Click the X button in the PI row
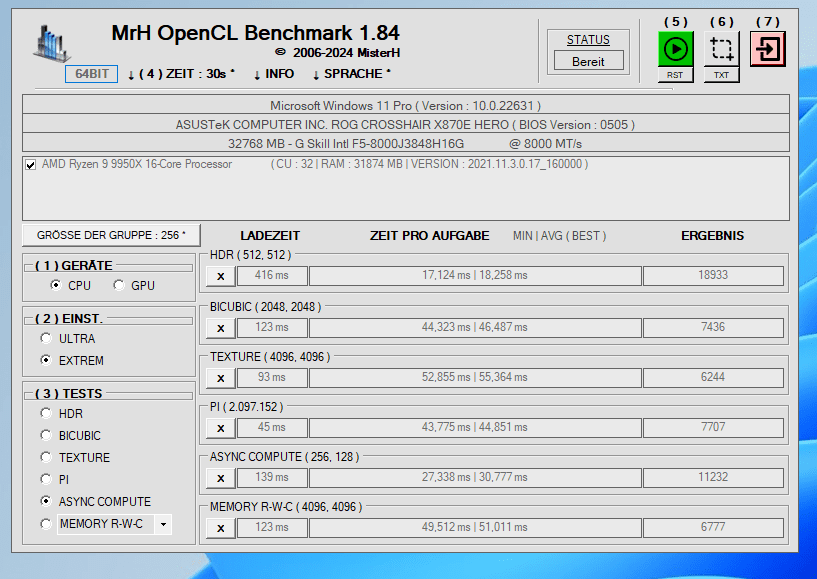817x579 pixels. pos(220,428)
